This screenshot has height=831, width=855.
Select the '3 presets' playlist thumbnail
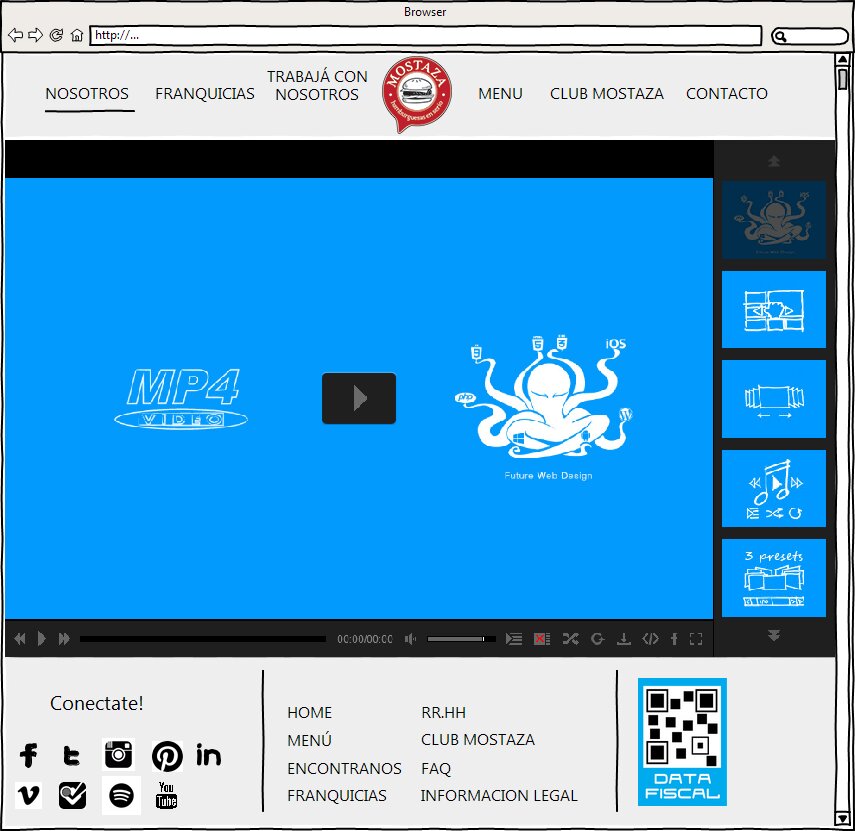(x=774, y=578)
